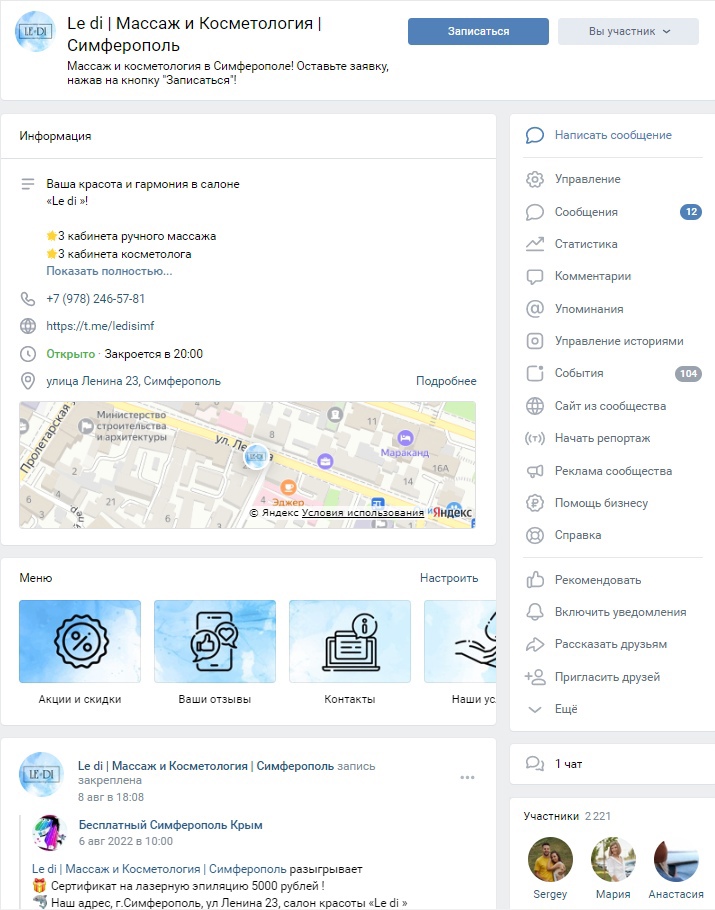Click the Начать репортаж broadcast icon

[x=535, y=438]
